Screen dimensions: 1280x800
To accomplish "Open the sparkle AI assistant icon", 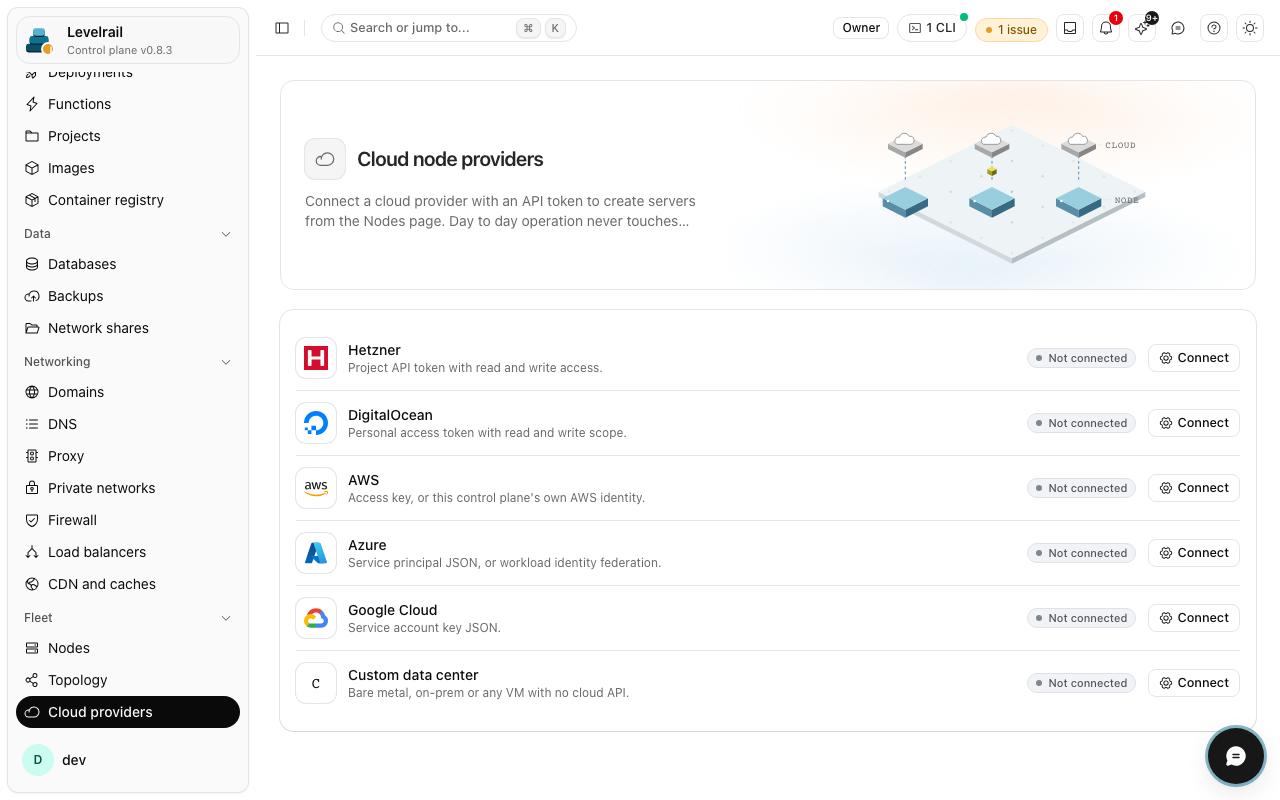I will [x=1142, y=28].
